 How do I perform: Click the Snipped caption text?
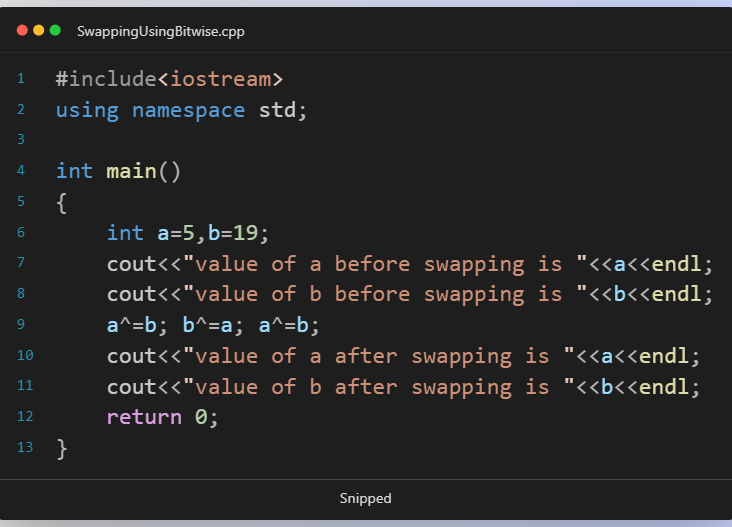pos(366,498)
